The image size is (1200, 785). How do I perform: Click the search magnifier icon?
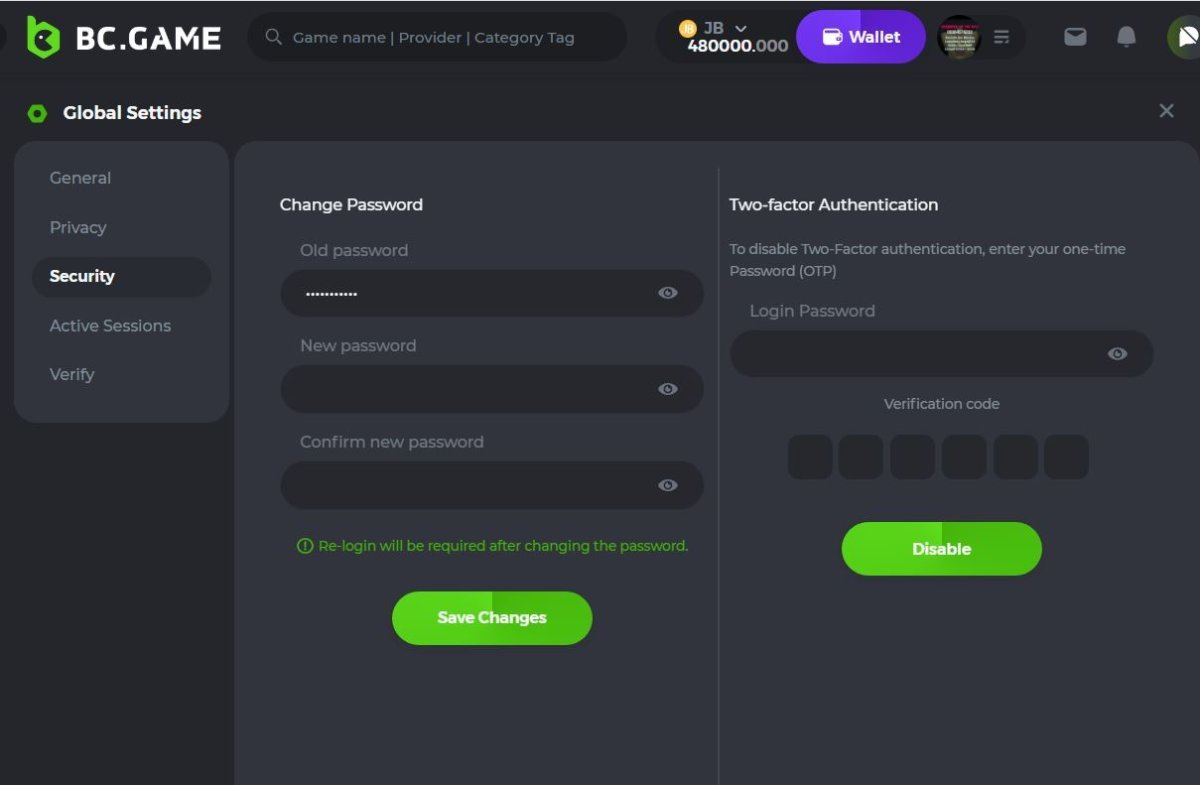(273, 37)
